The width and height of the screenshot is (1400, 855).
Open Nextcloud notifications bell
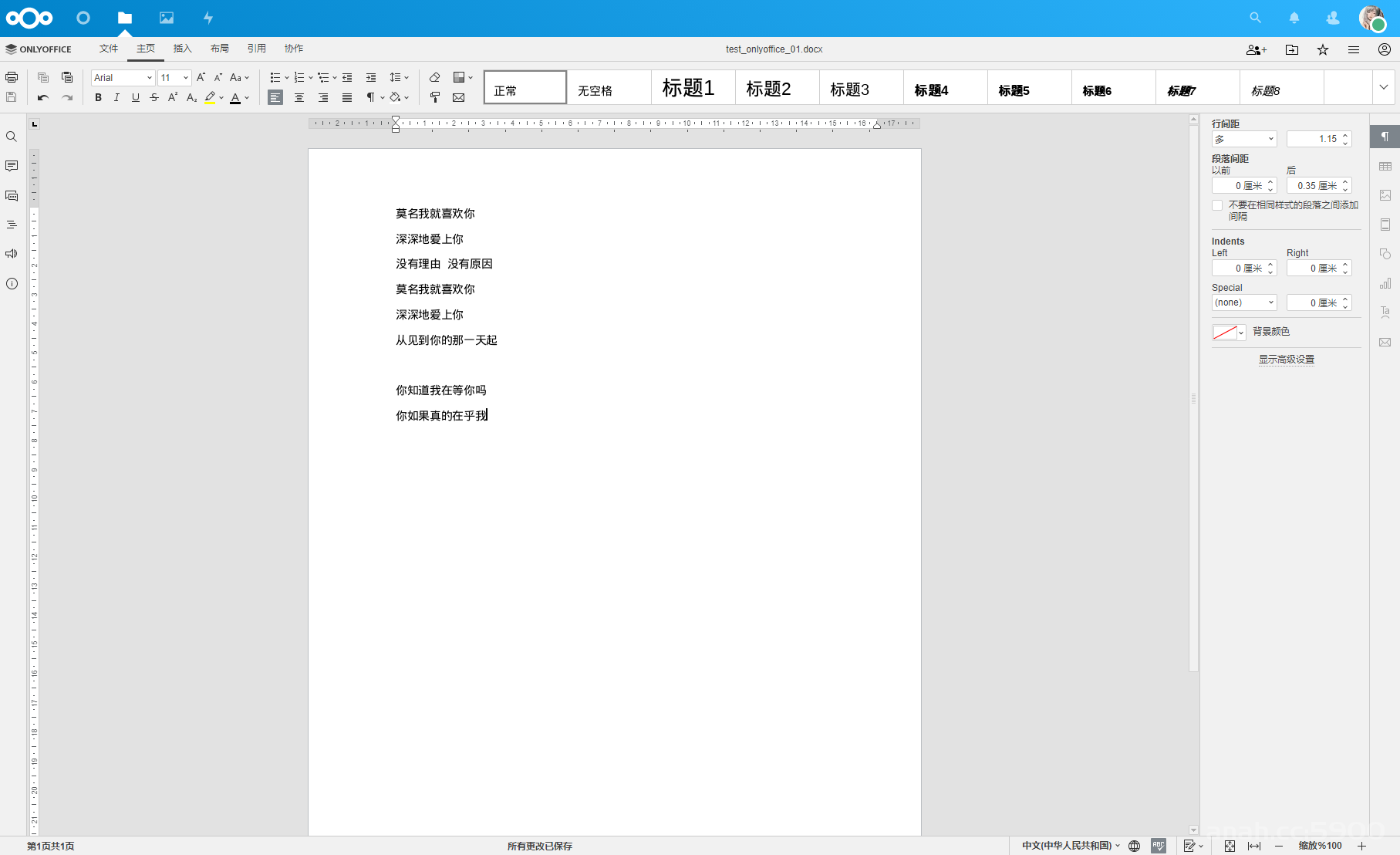pyautogui.click(x=1294, y=18)
